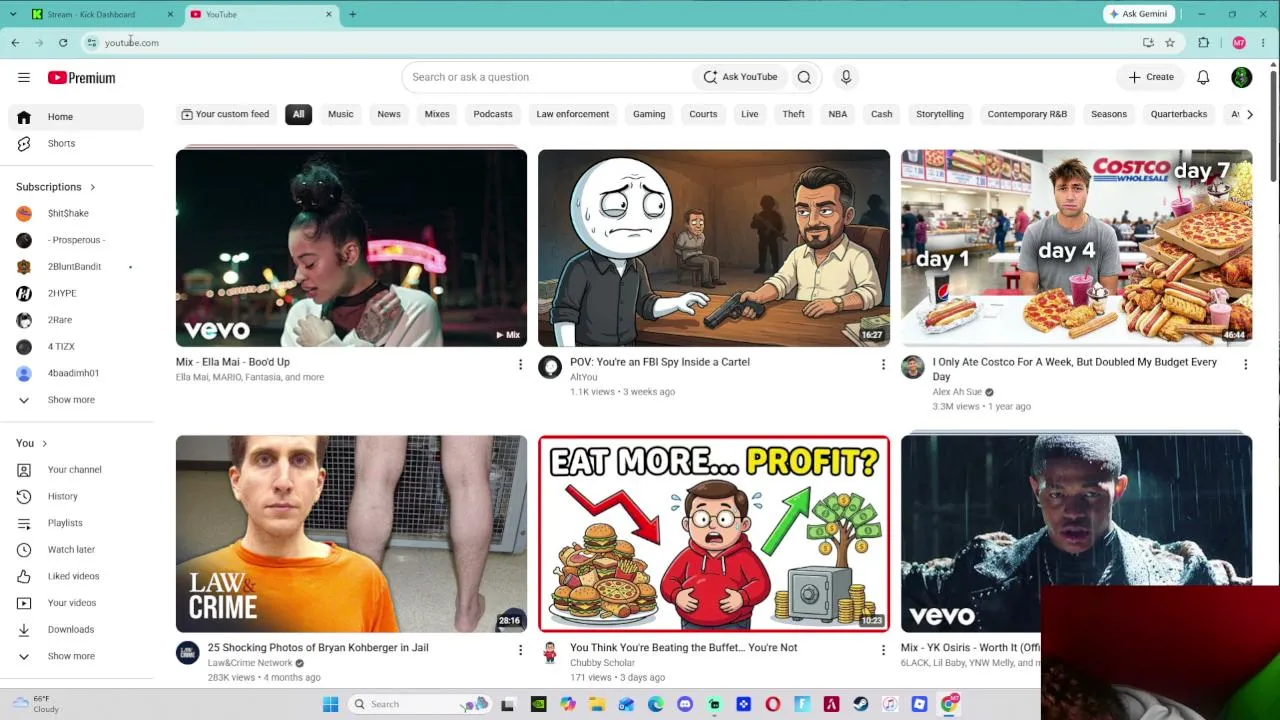Reload the page in Chrome

(63, 42)
